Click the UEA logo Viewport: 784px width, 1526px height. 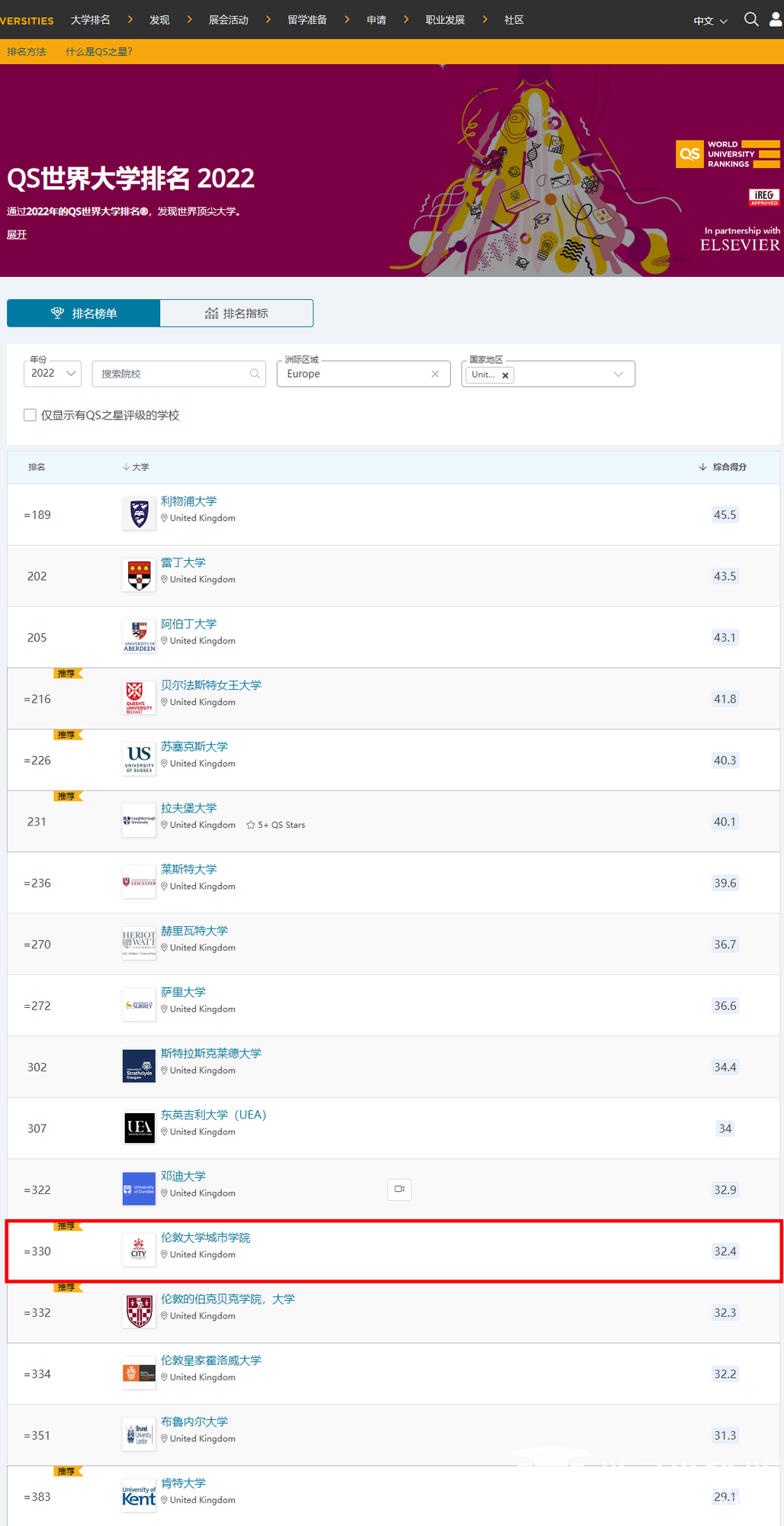click(x=139, y=1128)
